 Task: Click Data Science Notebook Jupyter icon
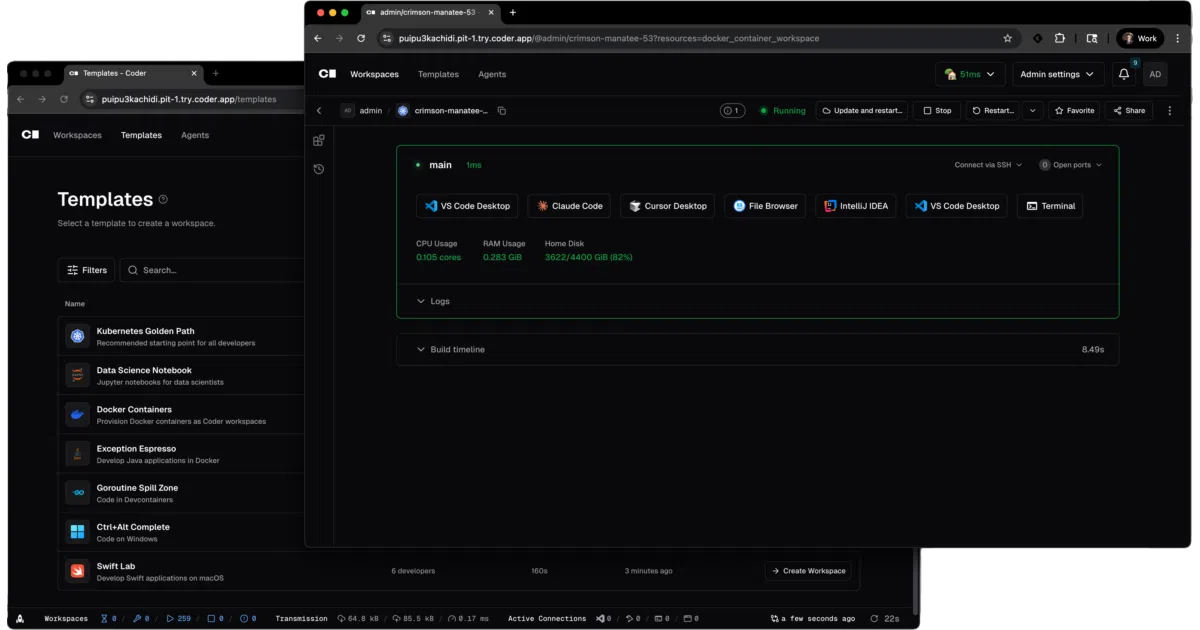coord(77,375)
